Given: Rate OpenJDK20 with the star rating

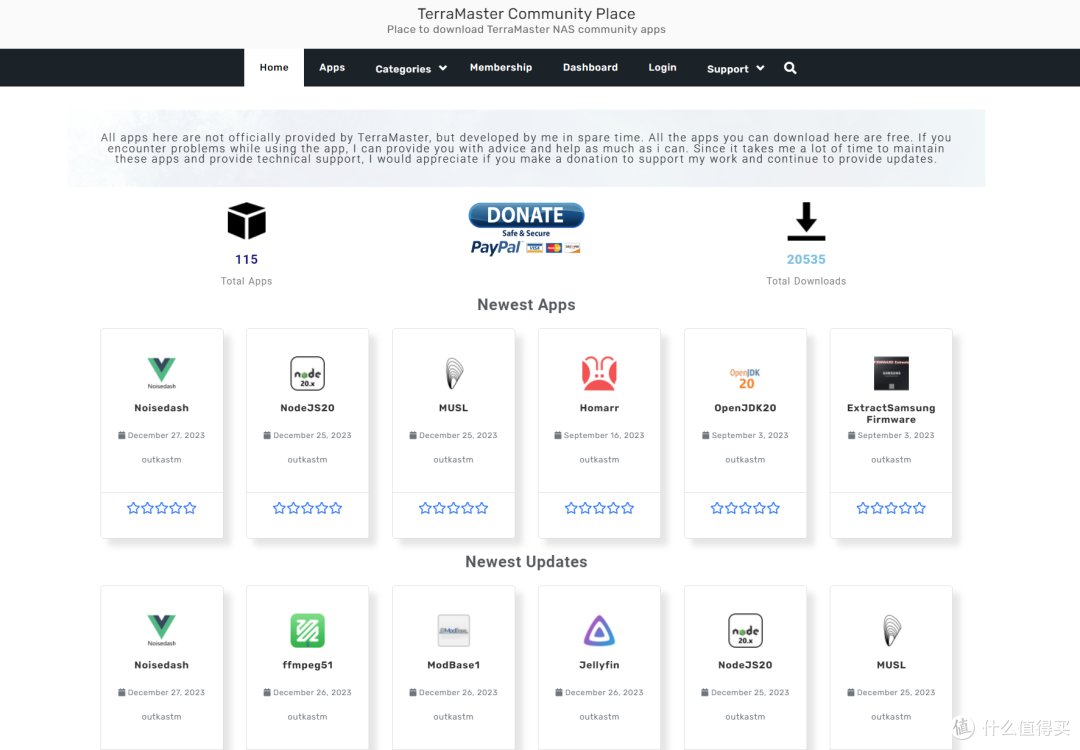Looking at the screenshot, I should tap(745, 508).
